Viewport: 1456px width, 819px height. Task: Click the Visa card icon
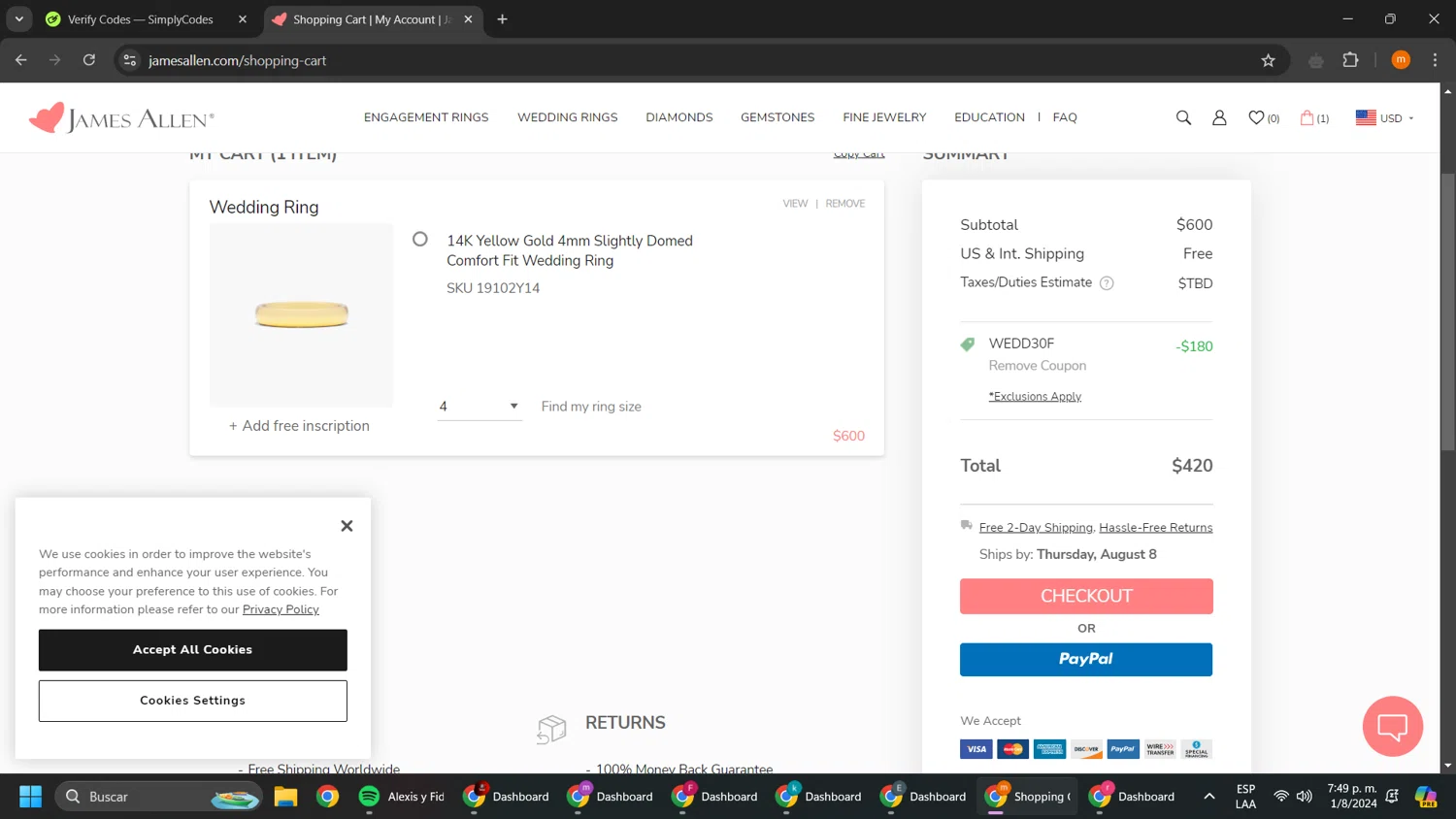976,749
